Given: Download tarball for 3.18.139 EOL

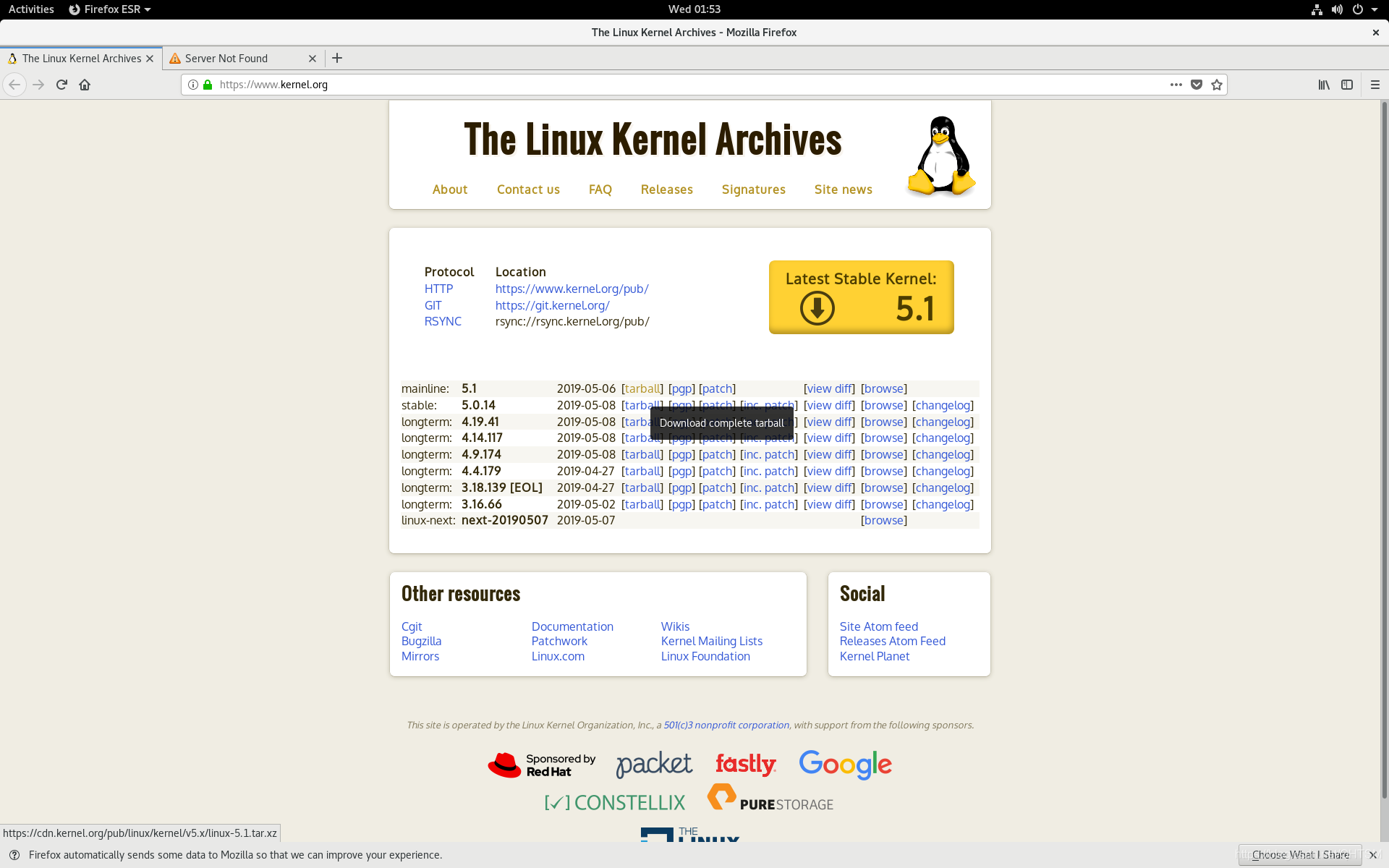Looking at the screenshot, I should pyautogui.click(x=642, y=488).
